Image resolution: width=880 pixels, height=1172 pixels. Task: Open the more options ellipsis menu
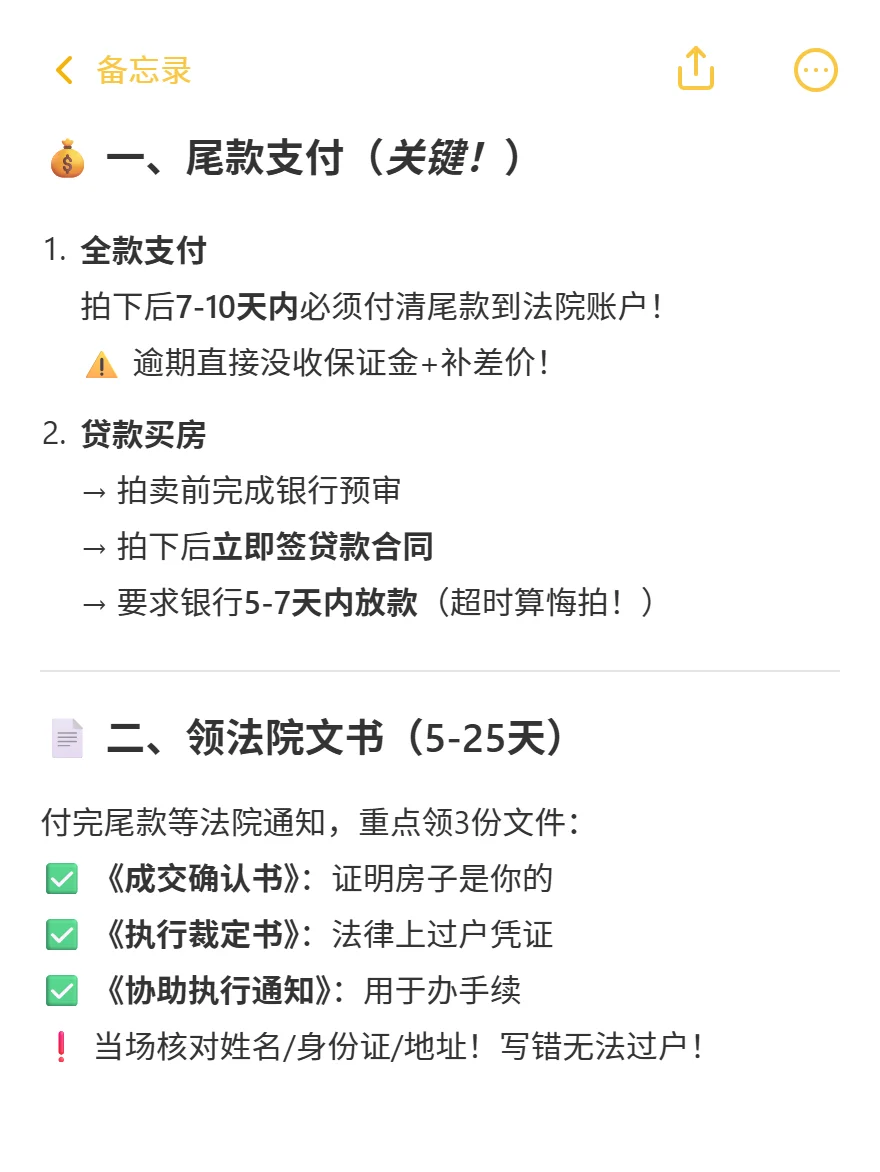click(x=815, y=70)
